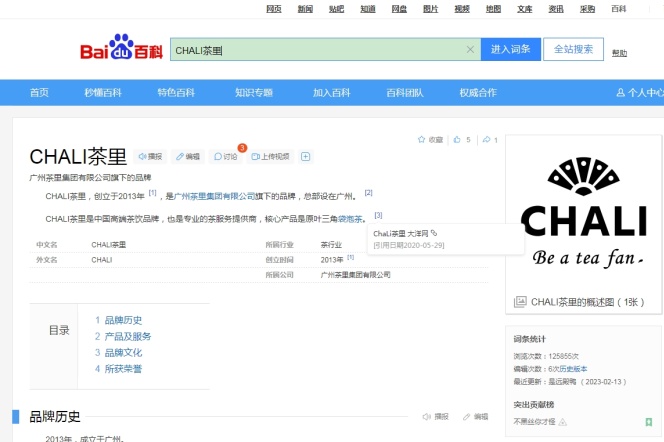Click the share arrow icon

coord(487,139)
